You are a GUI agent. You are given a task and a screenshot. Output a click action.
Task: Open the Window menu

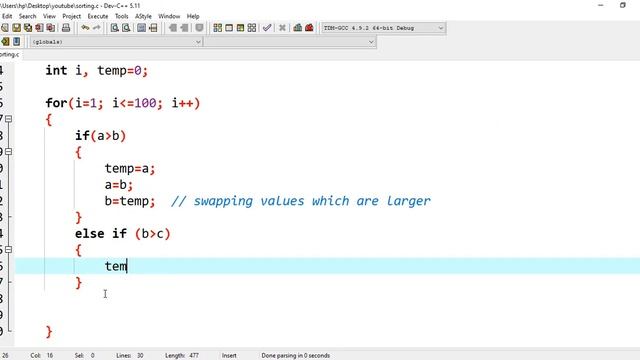pos(169,16)
